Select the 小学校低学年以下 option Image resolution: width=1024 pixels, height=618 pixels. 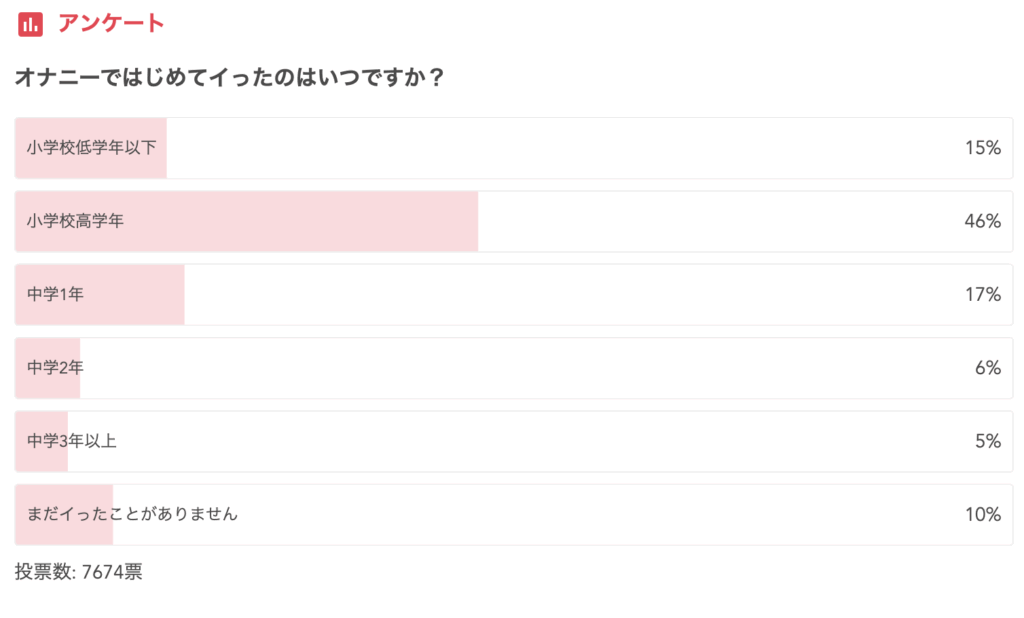pos(92,148)
